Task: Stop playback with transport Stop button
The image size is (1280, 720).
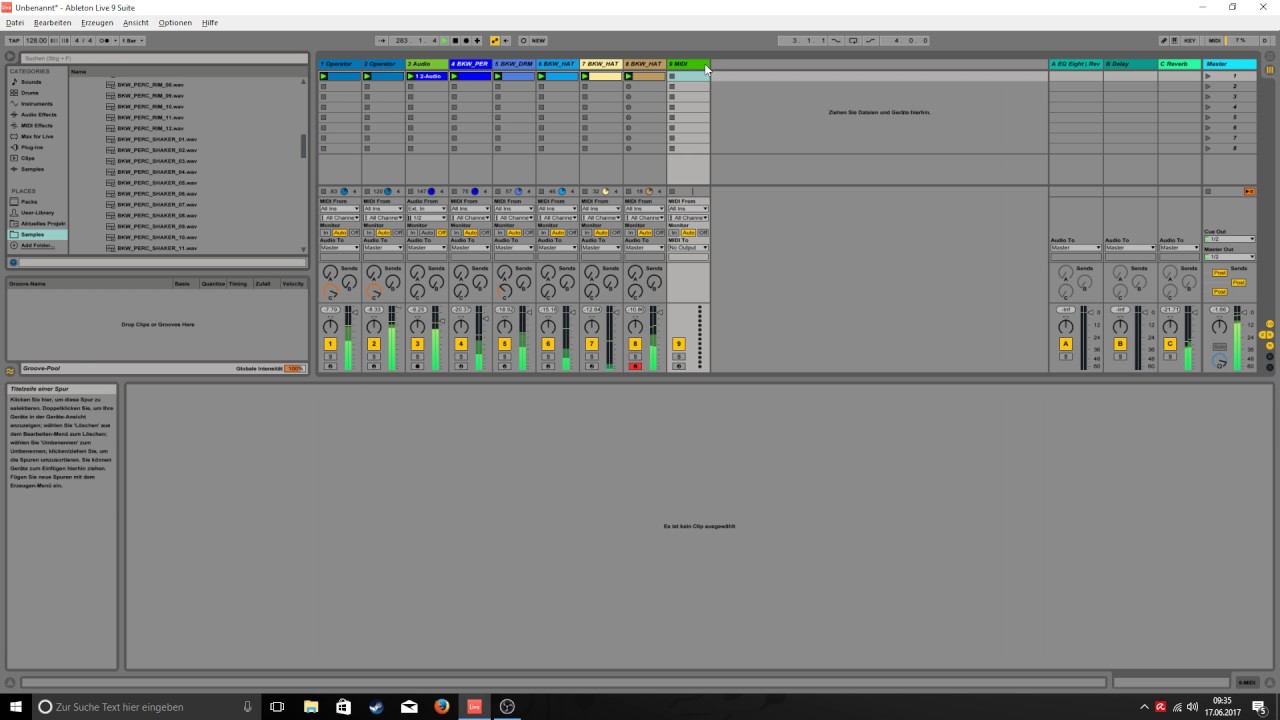Action: coord(455,41)
